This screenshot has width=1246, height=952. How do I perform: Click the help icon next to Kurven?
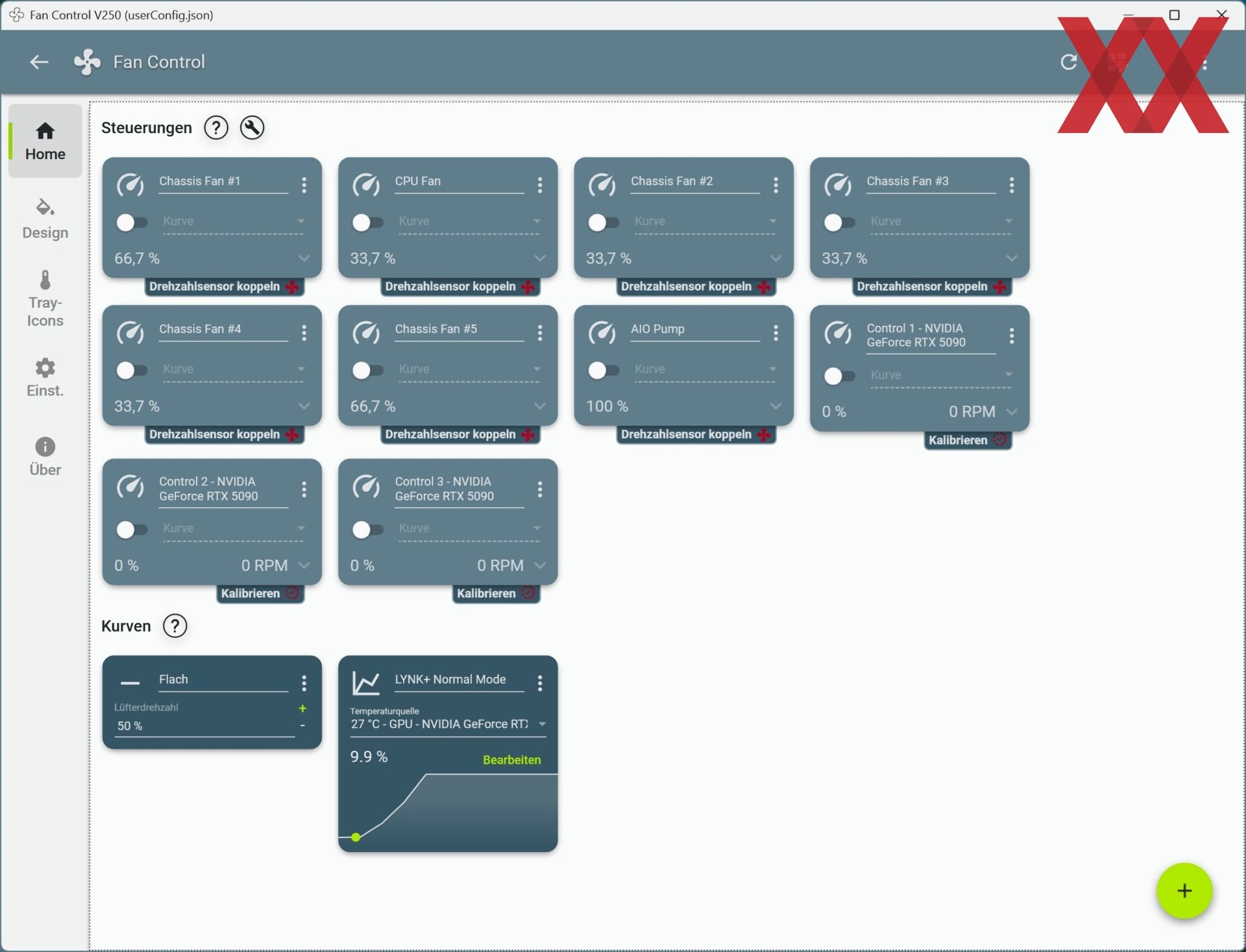tap(175, 626)
